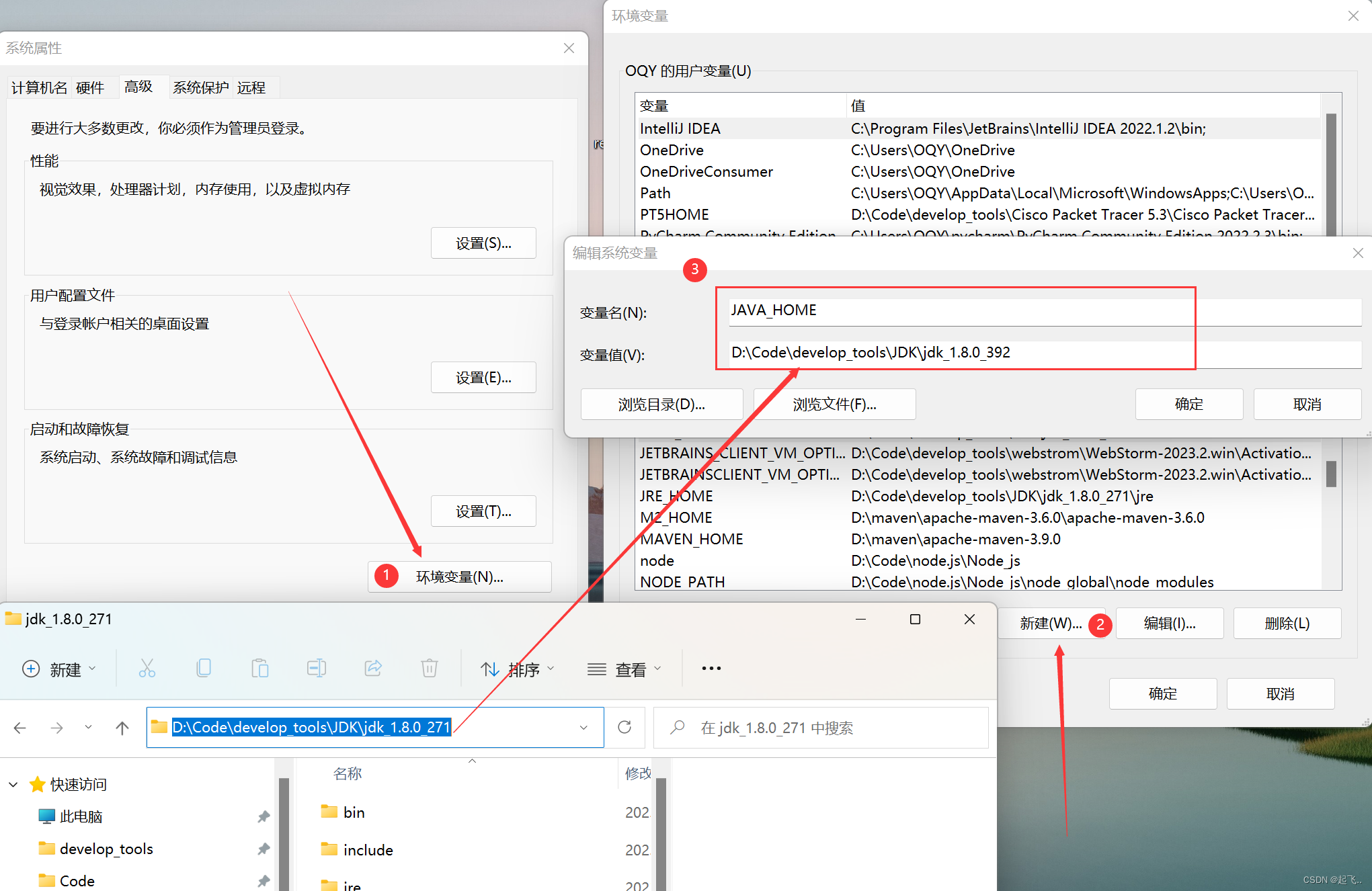
Task: Collapse the 快速访问 tree node
Action: point(13,784)
